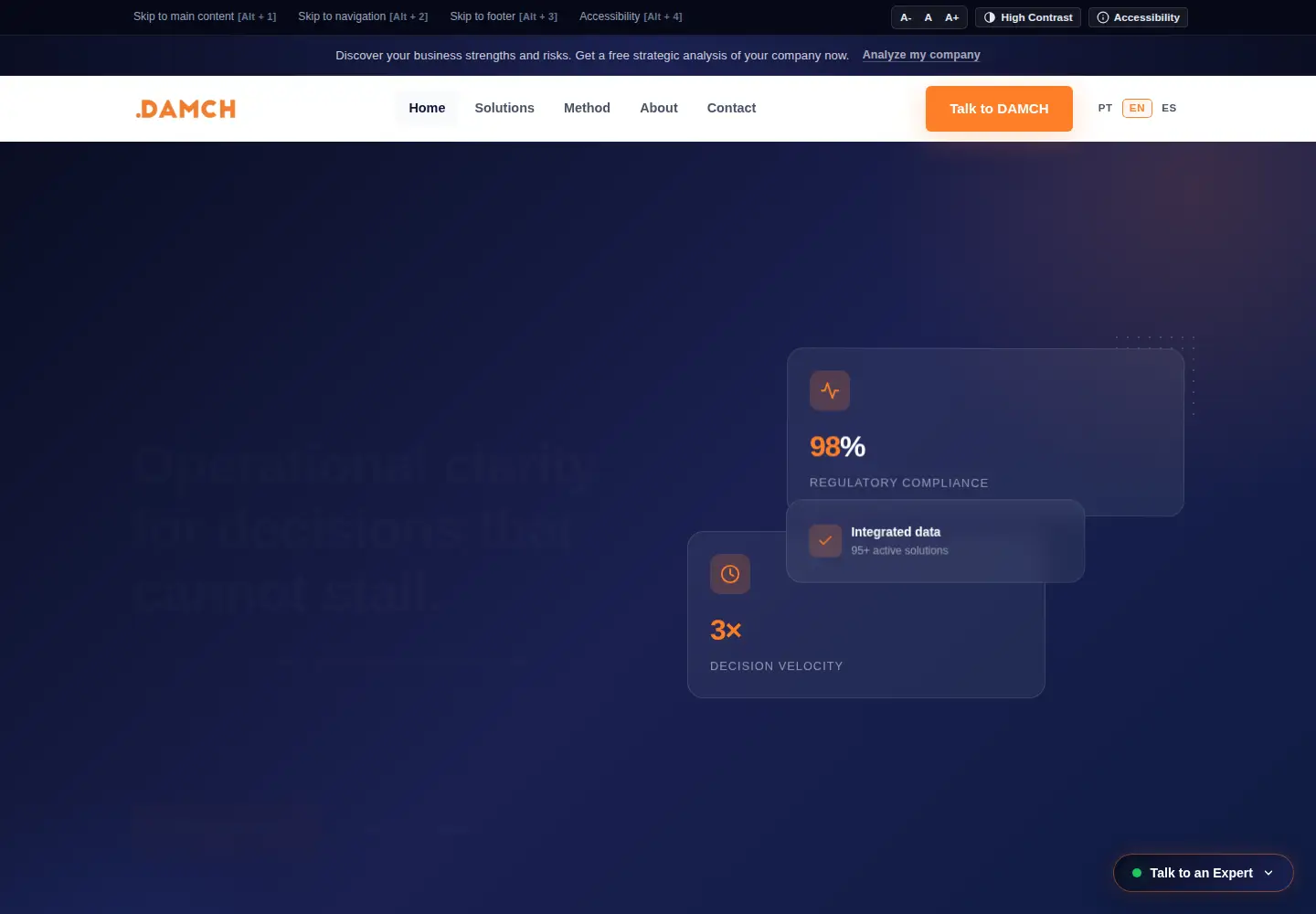This screenshot has width=1316, height=914.
Task: Follow the Analyze my company link
Action: tap(921, 55)
